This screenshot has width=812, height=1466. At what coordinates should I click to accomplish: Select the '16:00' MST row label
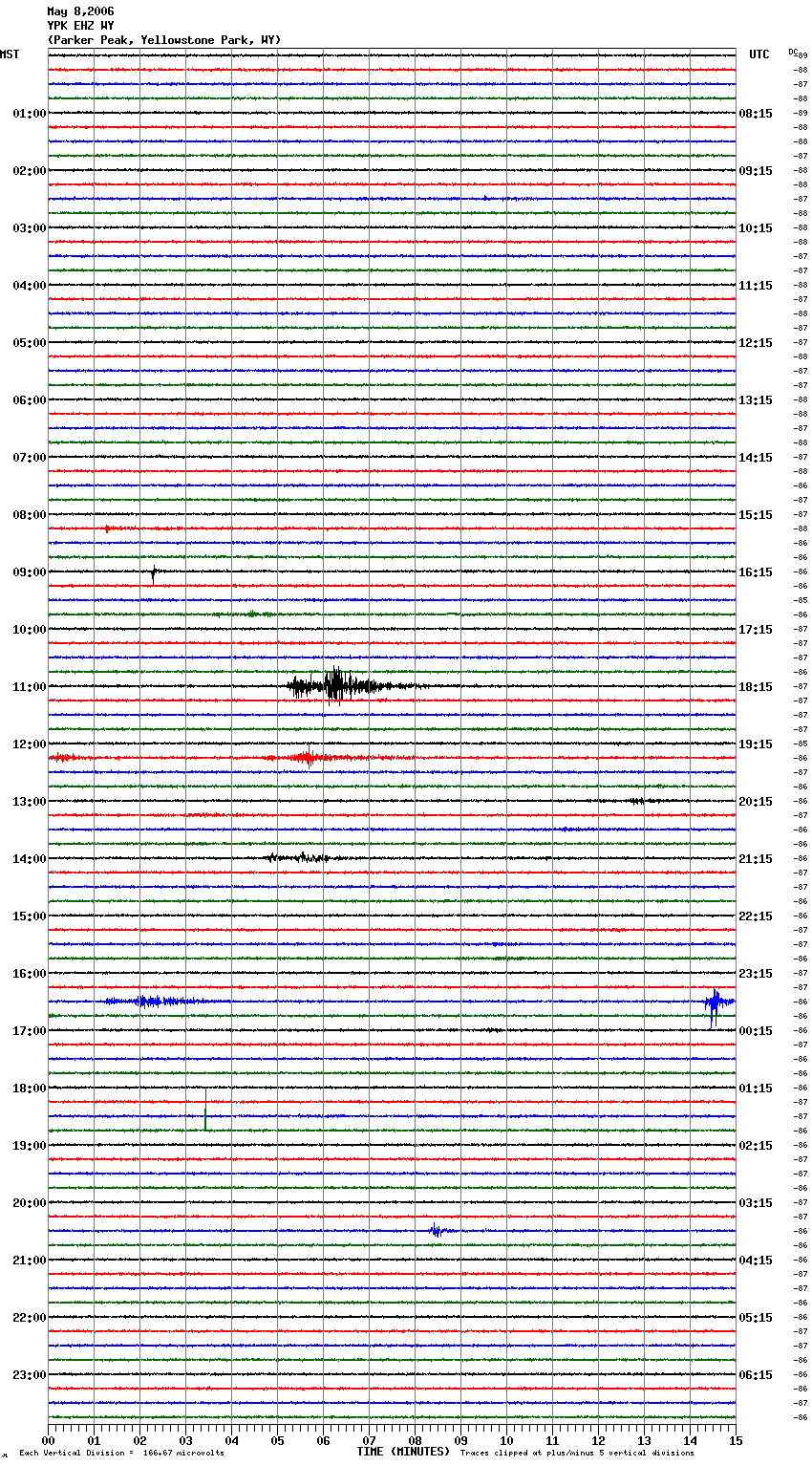tap(30, 974)
